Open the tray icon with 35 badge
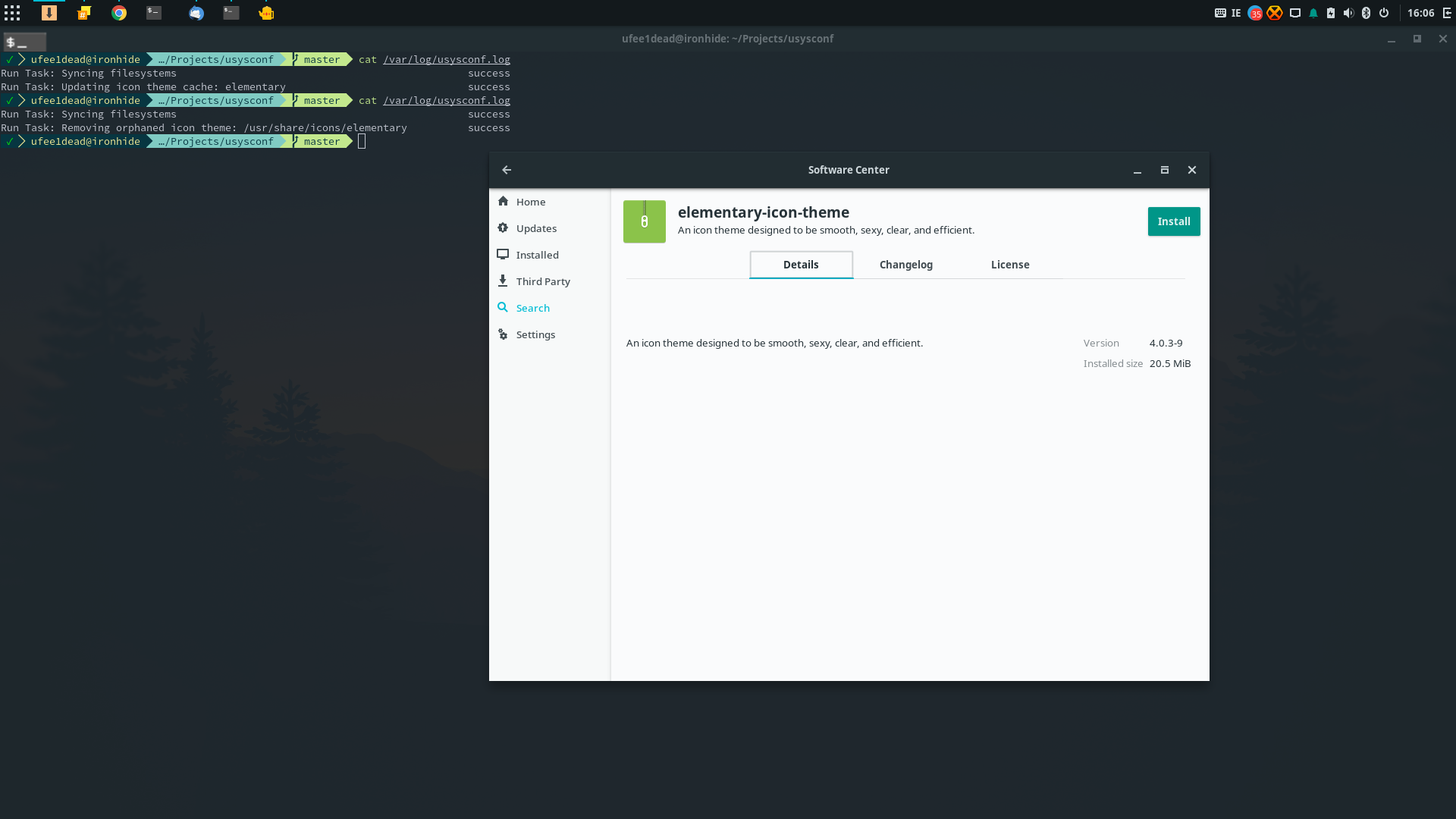Viewport: 1456px width, 819px height. point(1255,13)
